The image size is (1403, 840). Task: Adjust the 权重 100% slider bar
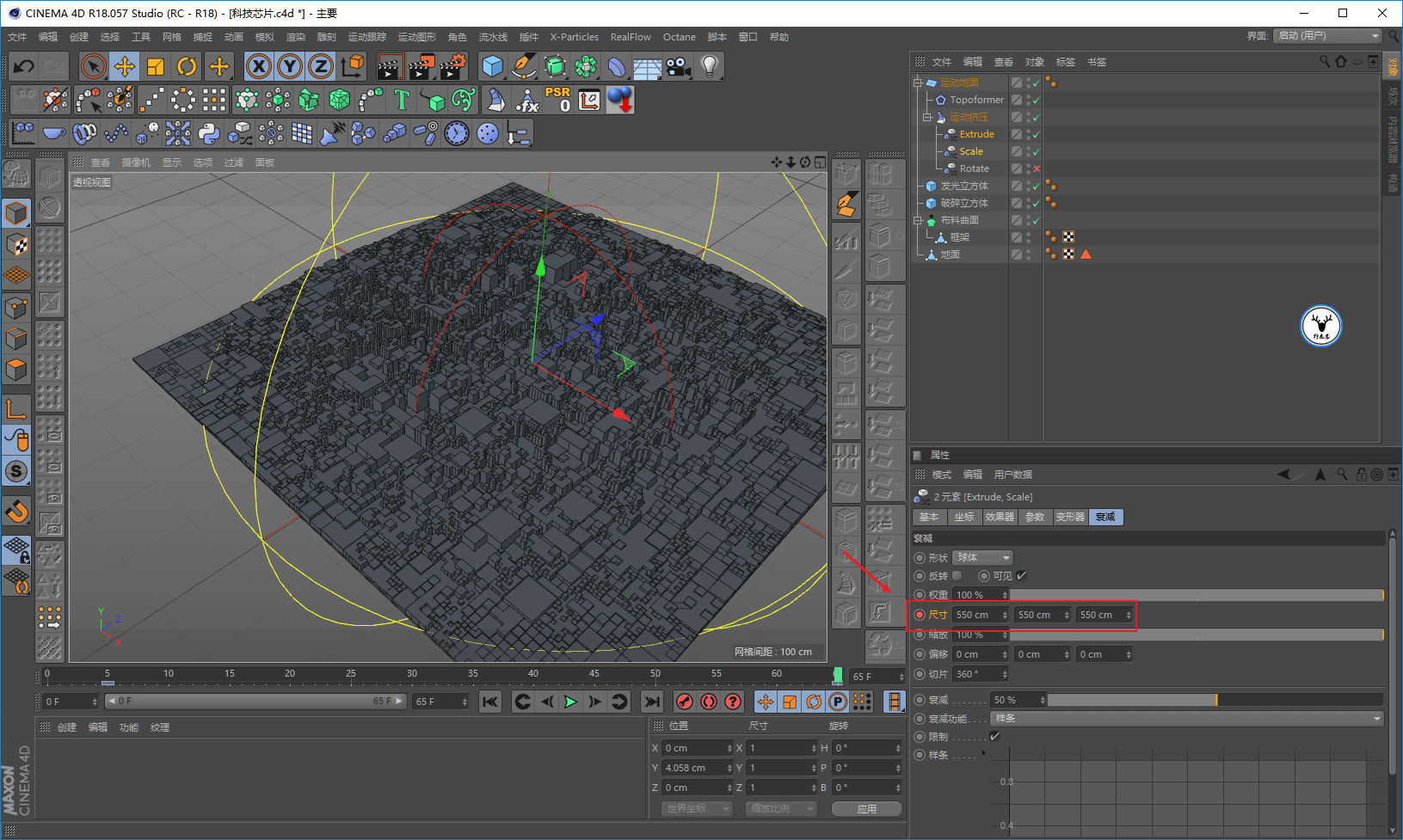(x=1196, y=595)
